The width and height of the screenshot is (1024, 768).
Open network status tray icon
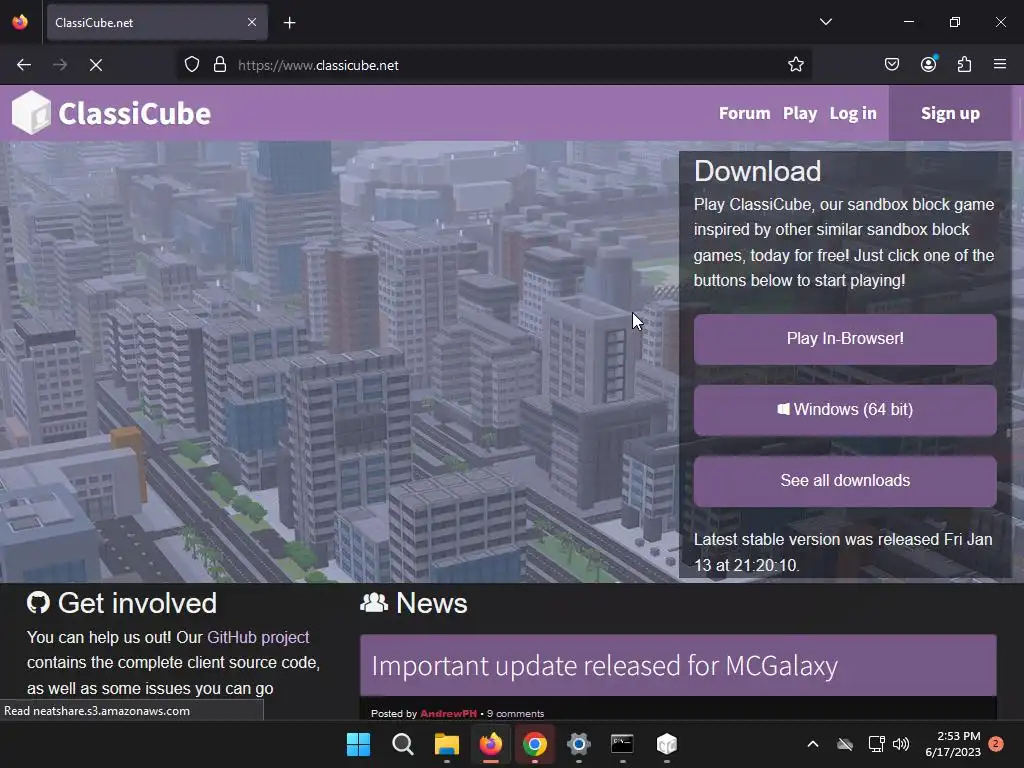coord(876,744)
